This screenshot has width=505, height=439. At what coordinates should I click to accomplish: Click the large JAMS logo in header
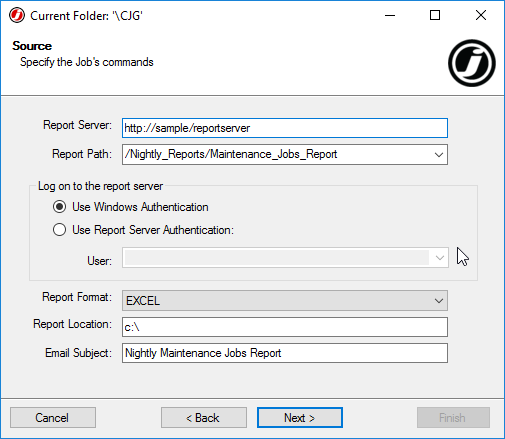(x=472, y=63)
